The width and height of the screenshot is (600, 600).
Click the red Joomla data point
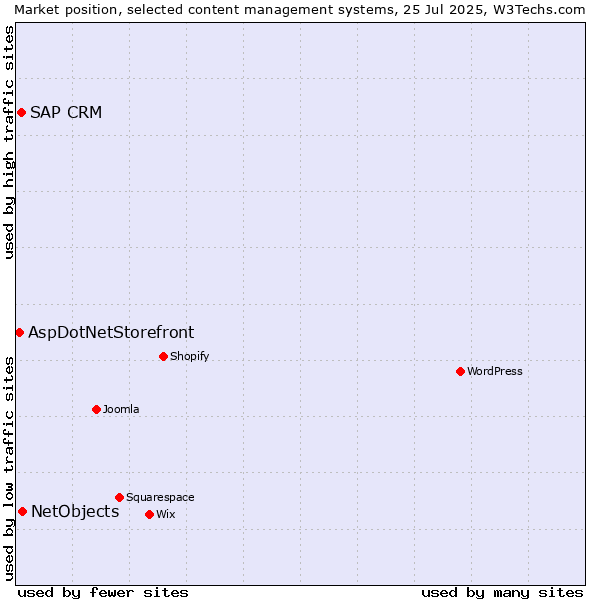96,409
